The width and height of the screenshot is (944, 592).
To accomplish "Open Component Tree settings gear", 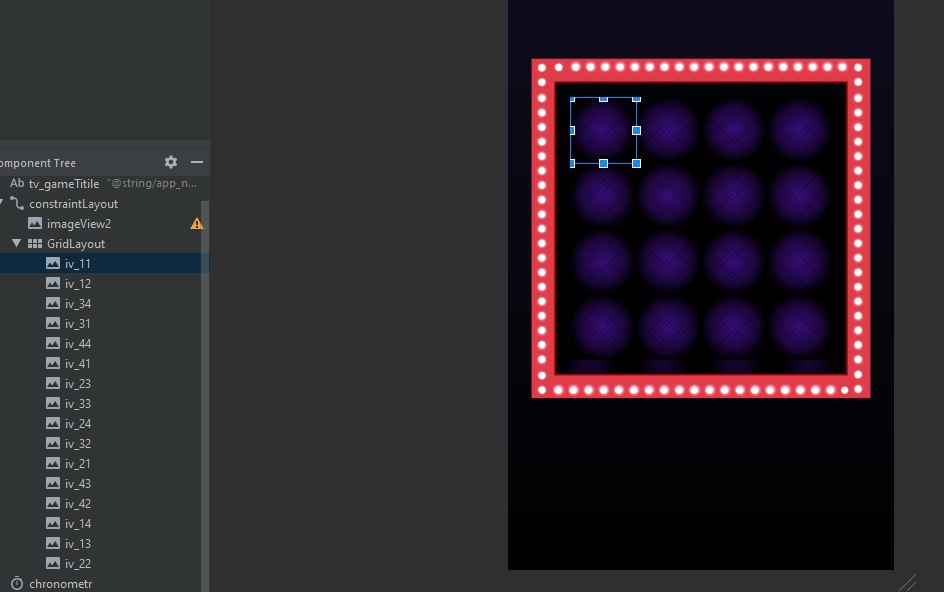I will coord(171,162).
